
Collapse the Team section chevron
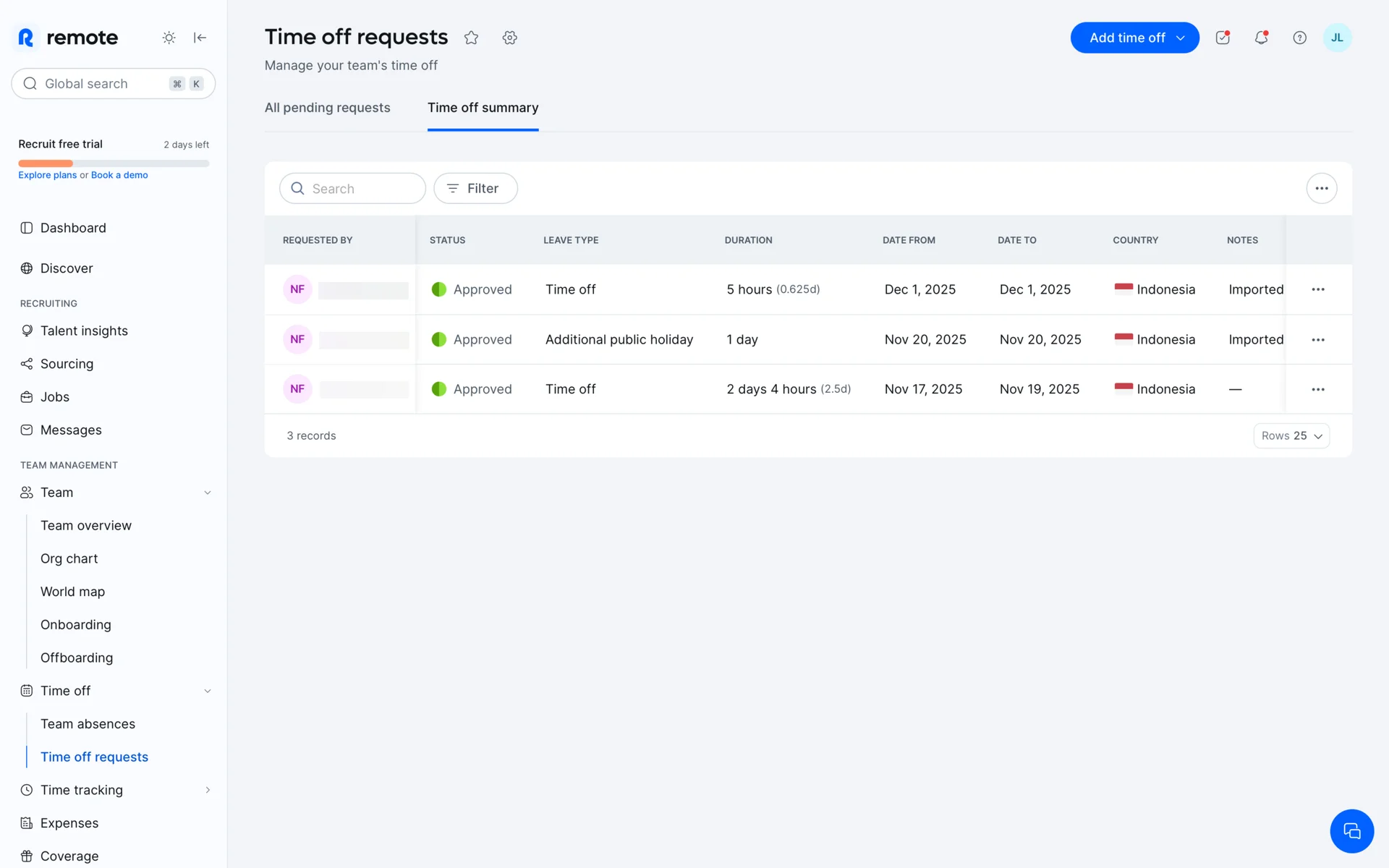point(208,493)
